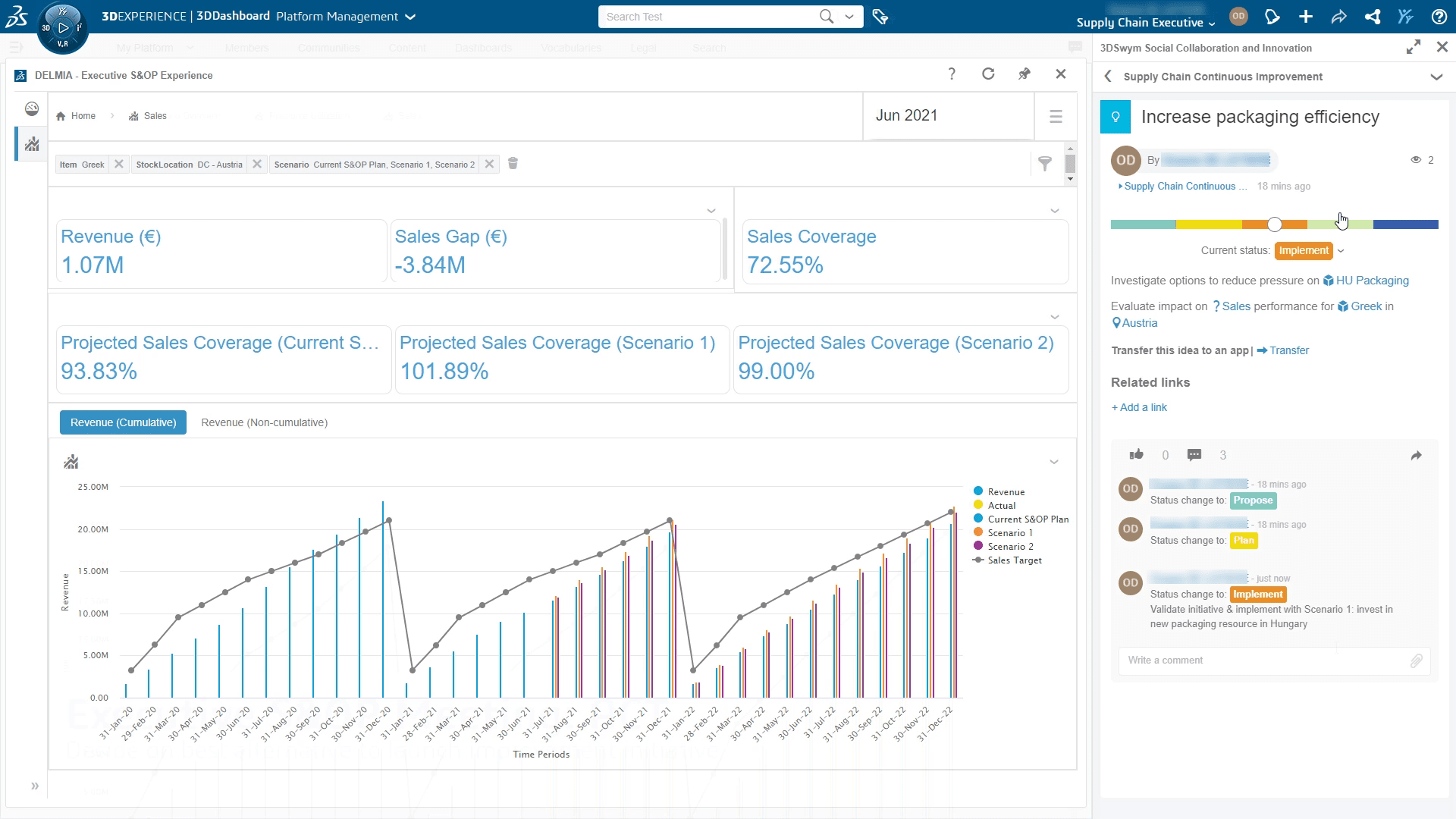Expand left sidebar with double chevron
Viewport: 1456px width, 819px height.
[35, 786]
